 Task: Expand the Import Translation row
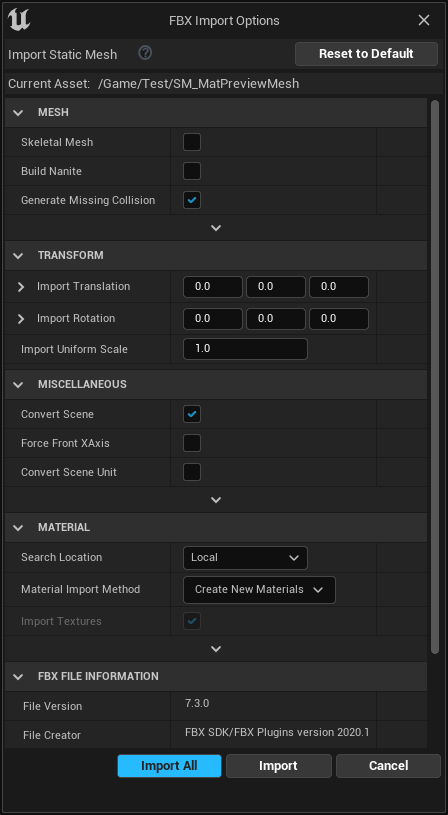pos(21,287)
